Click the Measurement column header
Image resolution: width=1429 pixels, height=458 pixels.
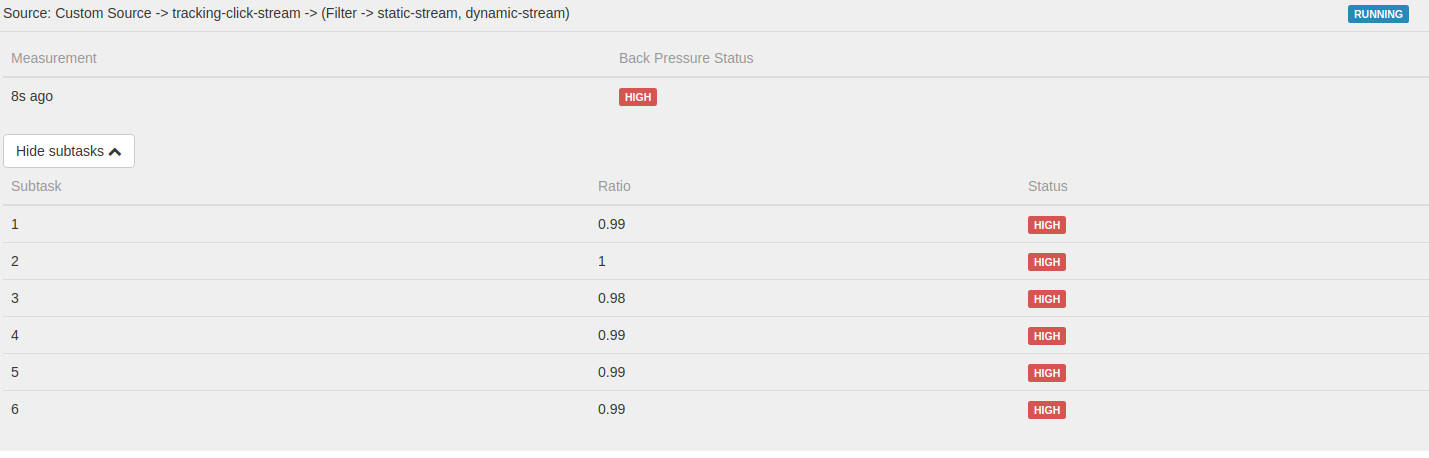(54, 58)
